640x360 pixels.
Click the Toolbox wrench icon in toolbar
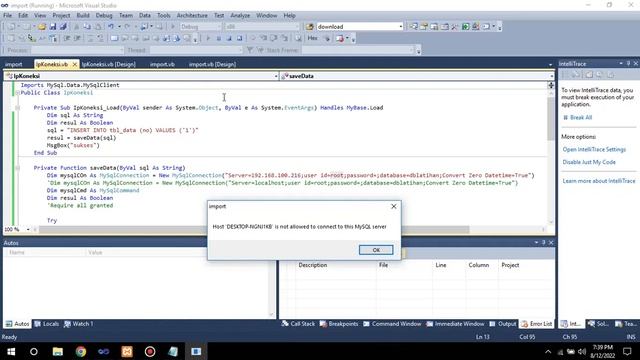455,27
